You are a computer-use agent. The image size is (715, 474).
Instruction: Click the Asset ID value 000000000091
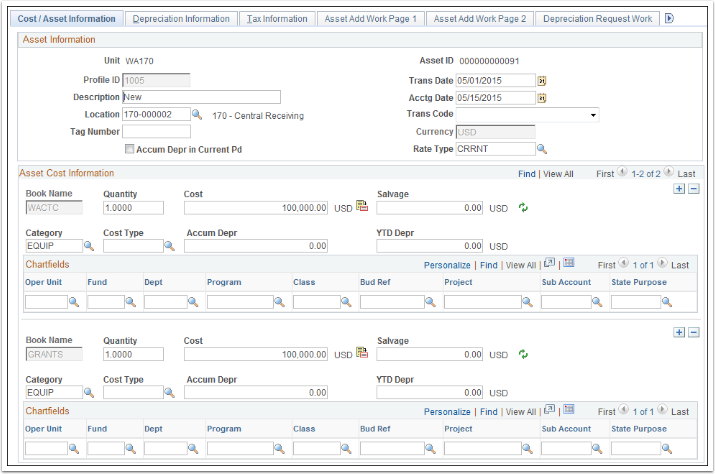489,61
